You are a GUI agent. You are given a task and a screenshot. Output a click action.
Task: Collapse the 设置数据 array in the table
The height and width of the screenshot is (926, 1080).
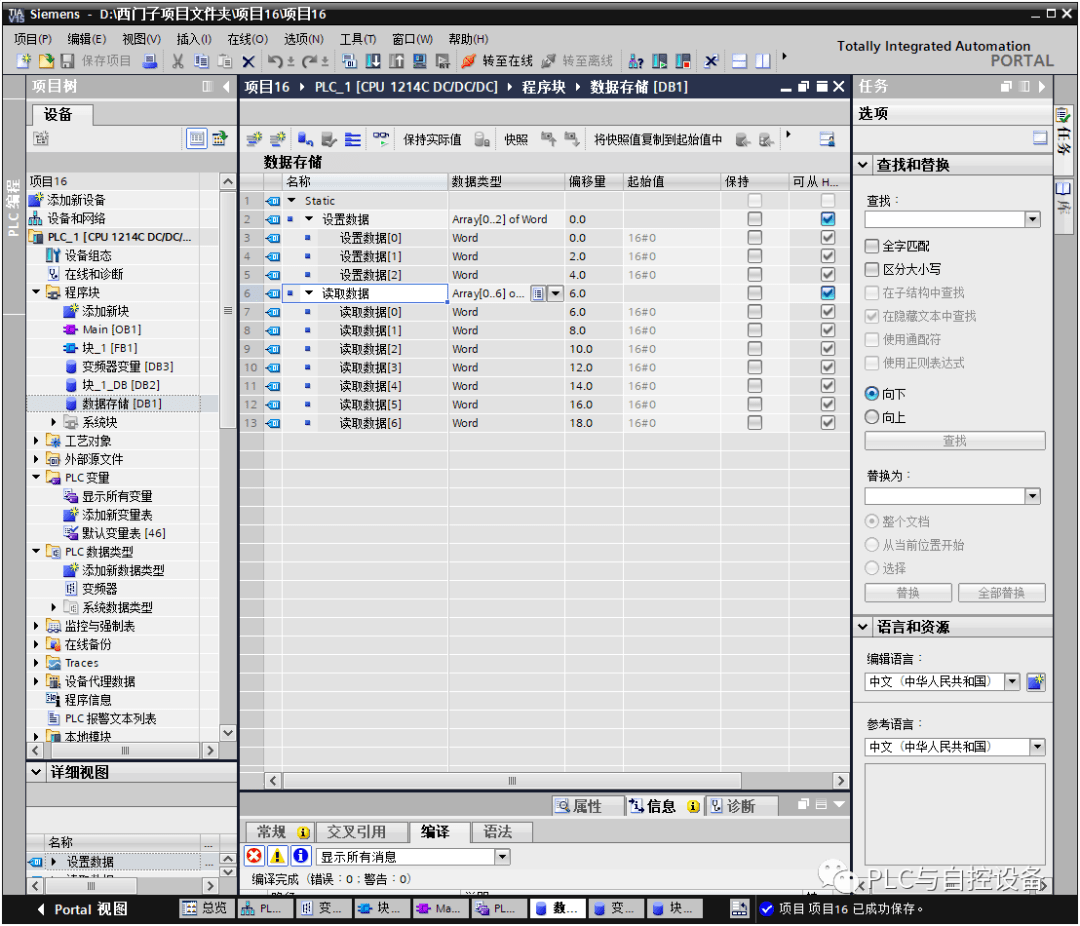click(309, 219)
